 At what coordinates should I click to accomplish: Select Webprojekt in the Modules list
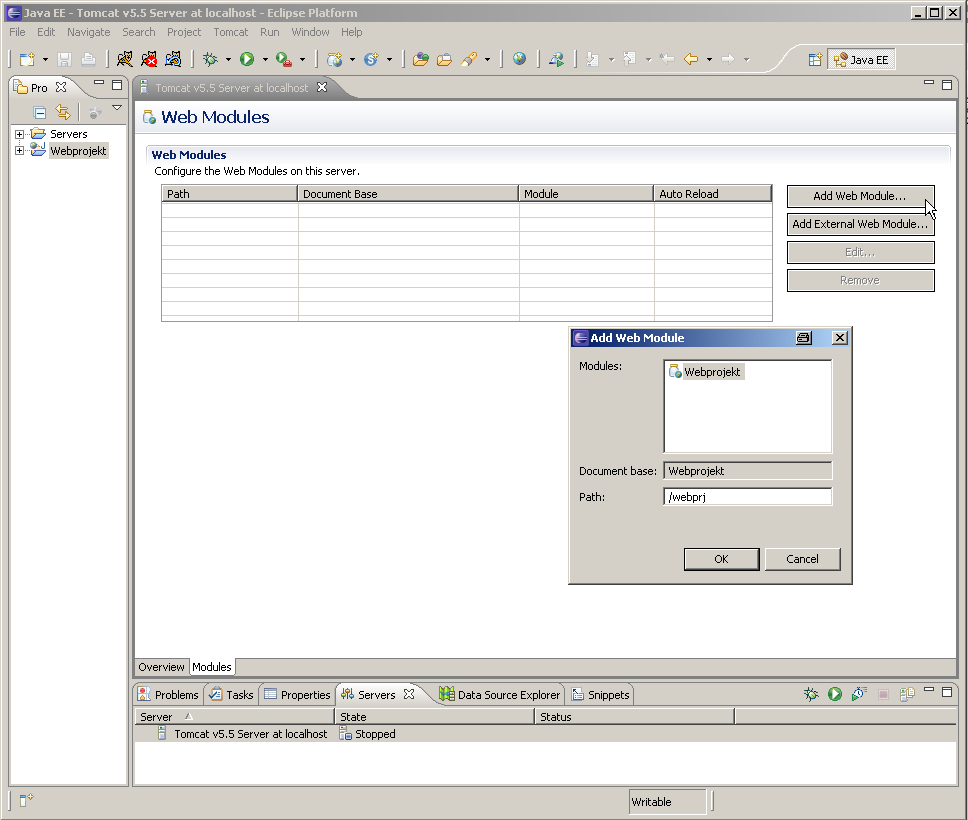[x=705, y=372]
